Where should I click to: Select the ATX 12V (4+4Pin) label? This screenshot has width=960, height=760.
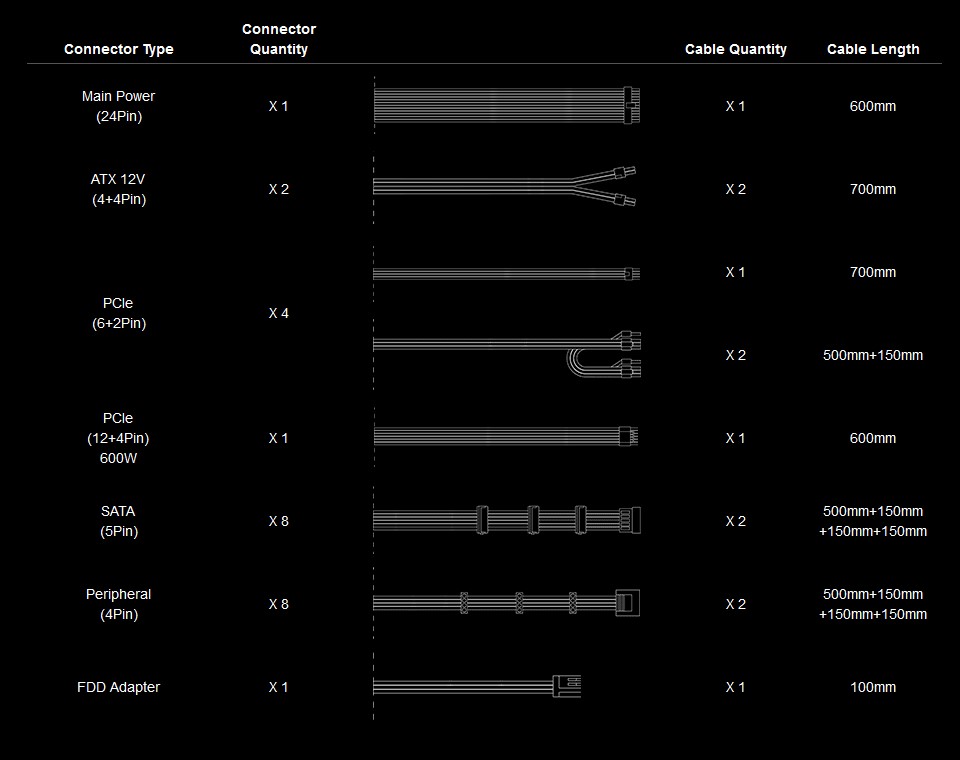coord(118,189)
